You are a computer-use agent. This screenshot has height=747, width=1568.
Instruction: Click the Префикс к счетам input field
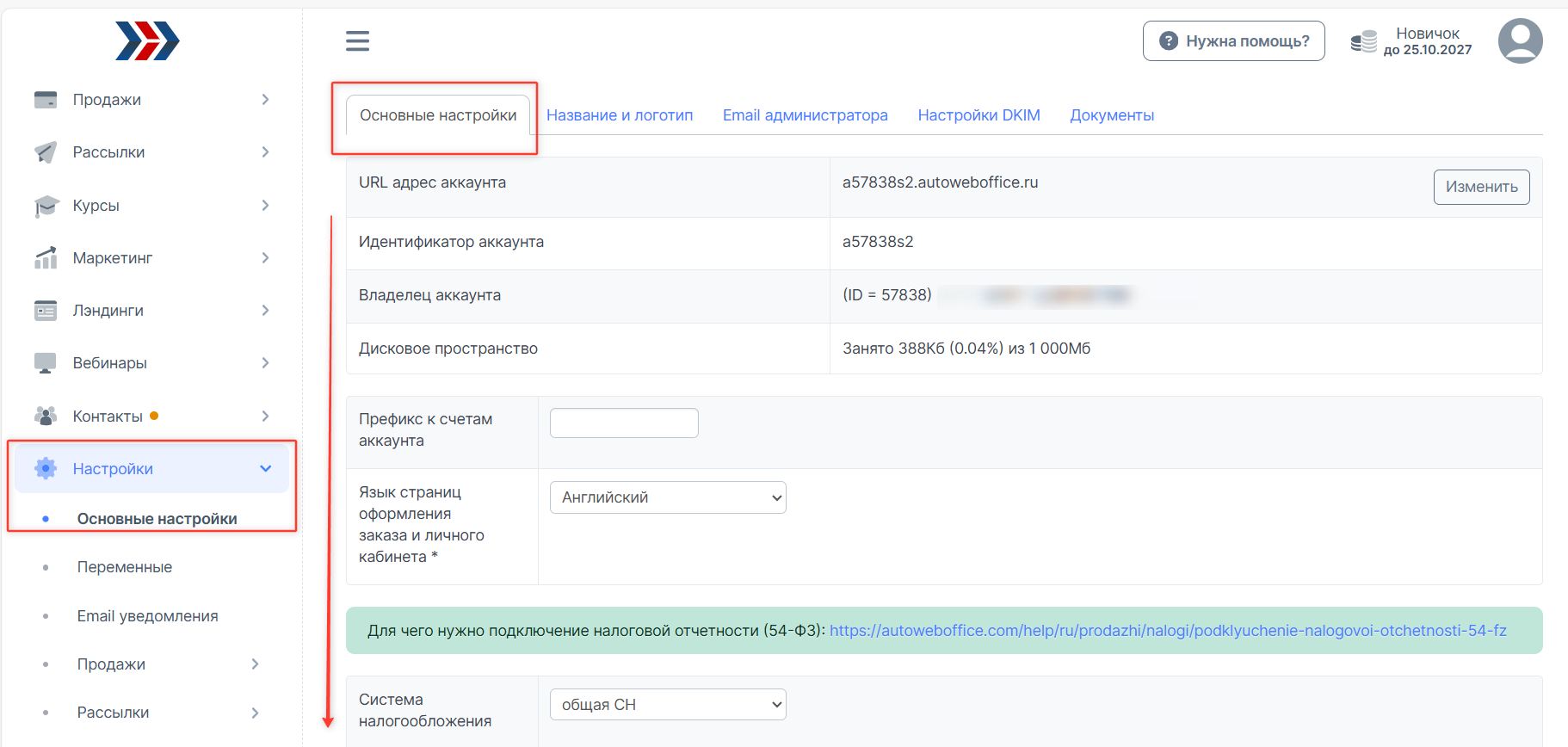[x=624, y=423]
